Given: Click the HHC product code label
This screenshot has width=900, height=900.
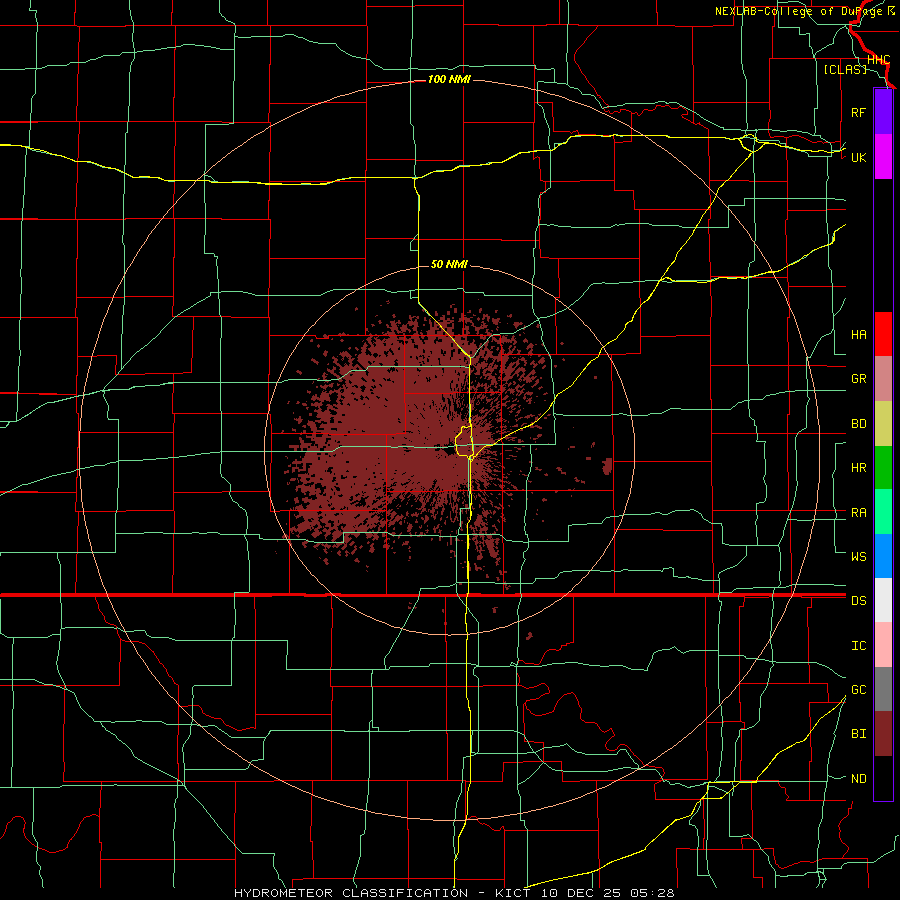Looking at the screenshot, I should coord(878,60).
